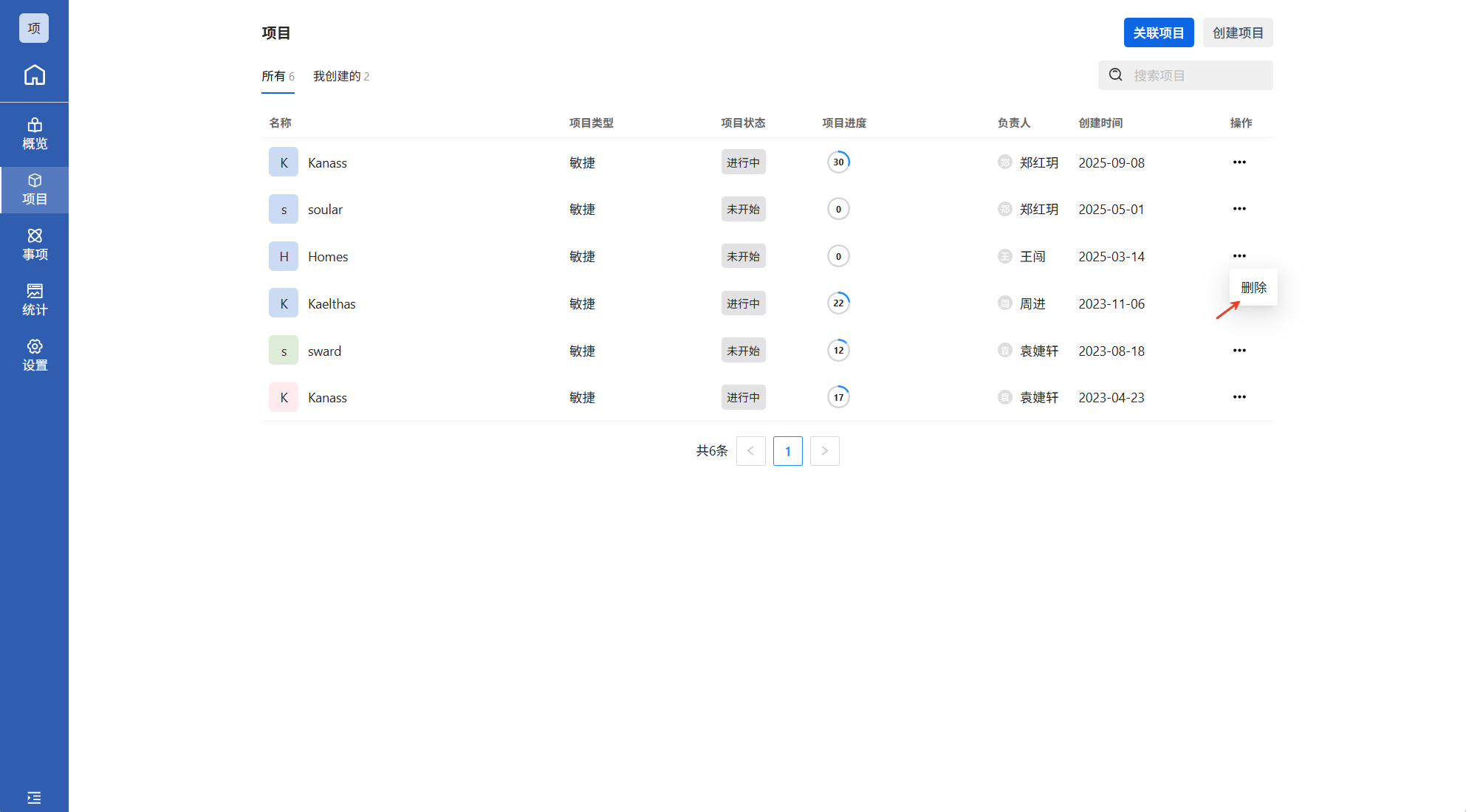This screenshot has width=1466, height=812.
Task: Go to the next page arrow
Action: [x=824, y=451]
